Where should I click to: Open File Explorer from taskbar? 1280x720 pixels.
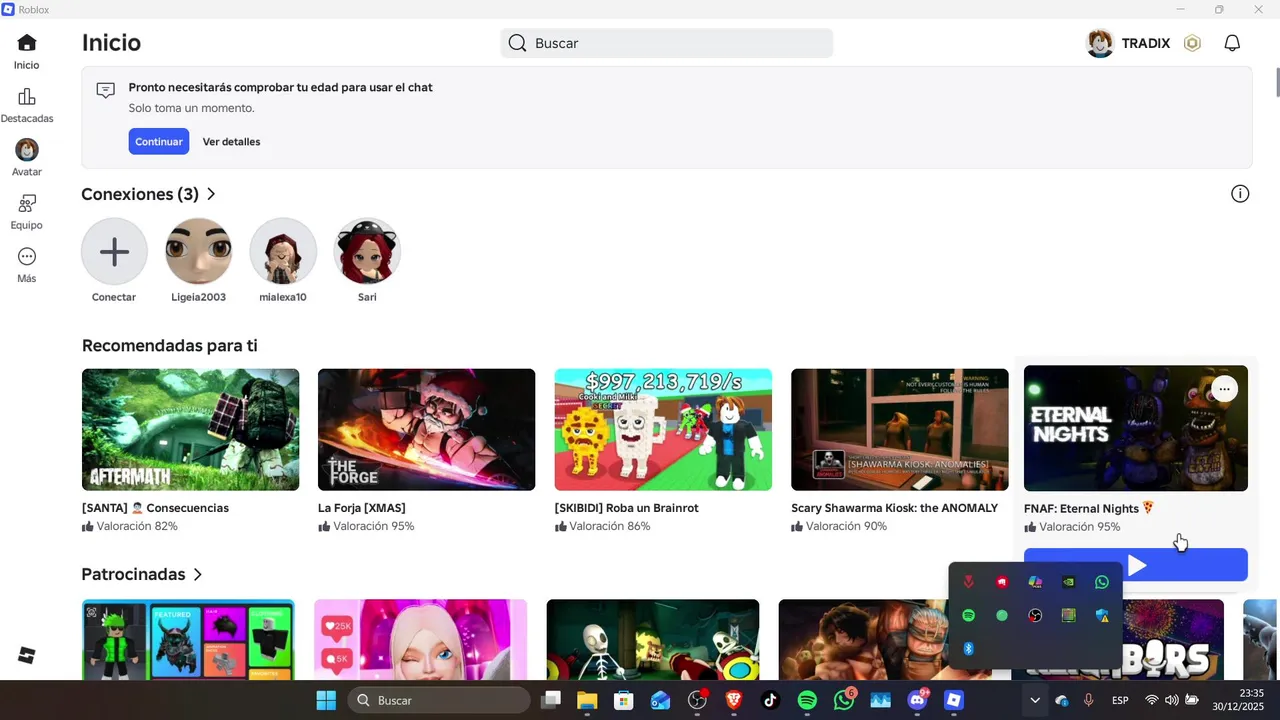pos(586,700)
